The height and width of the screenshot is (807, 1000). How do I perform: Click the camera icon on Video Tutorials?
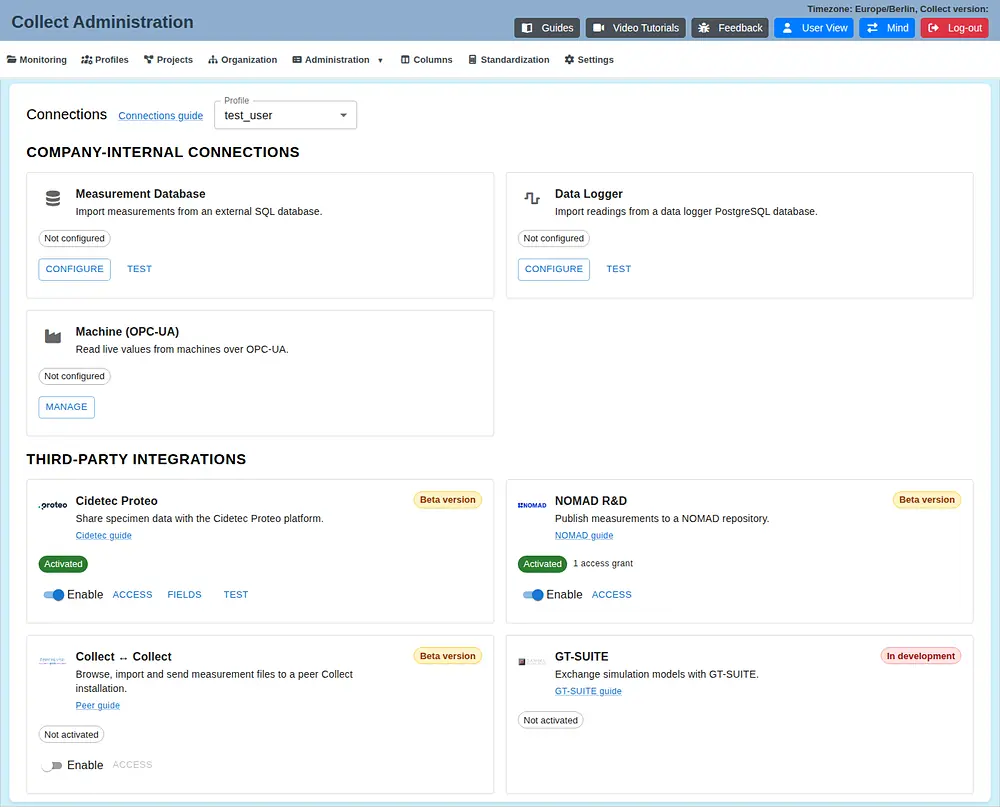598,28
